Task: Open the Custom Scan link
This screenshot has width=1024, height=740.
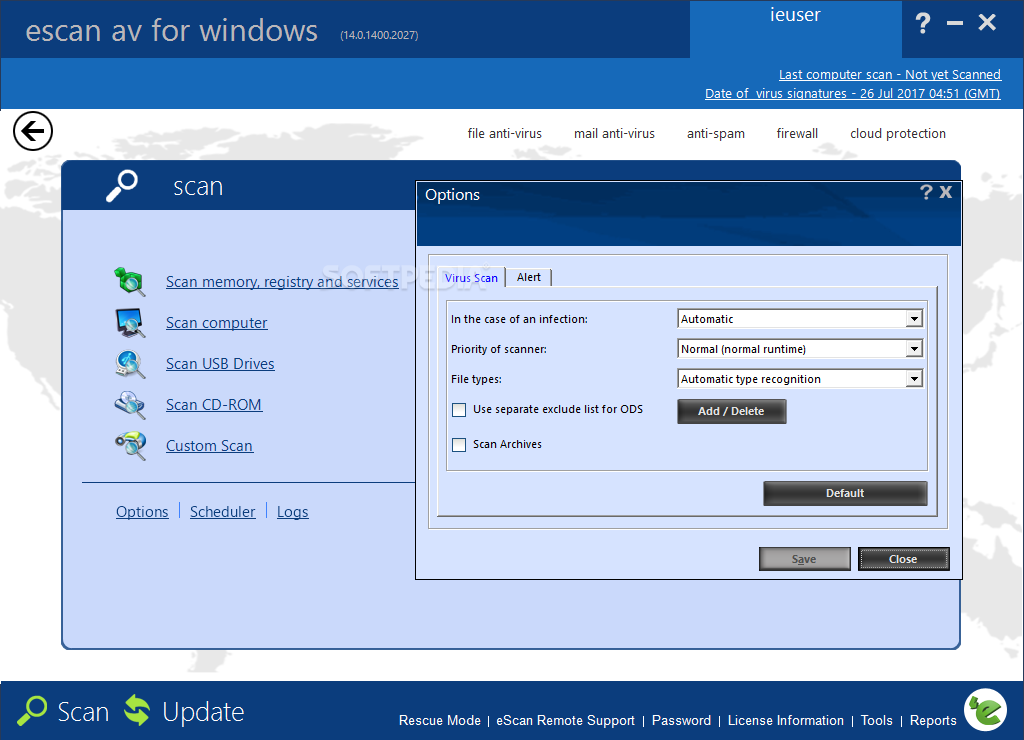Action: click(209, 446)
